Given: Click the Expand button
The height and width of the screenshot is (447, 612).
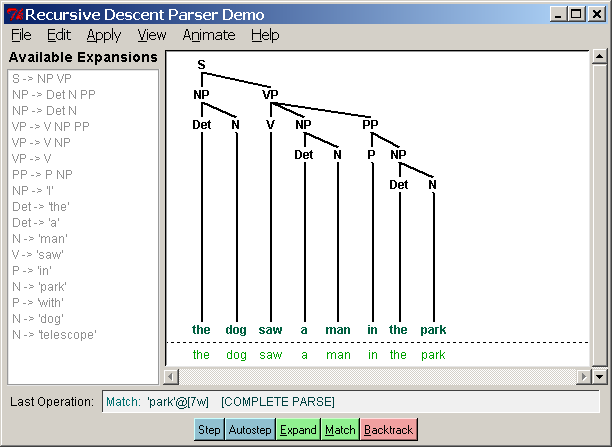Looking at the screenshot, I should click(298, 429).
